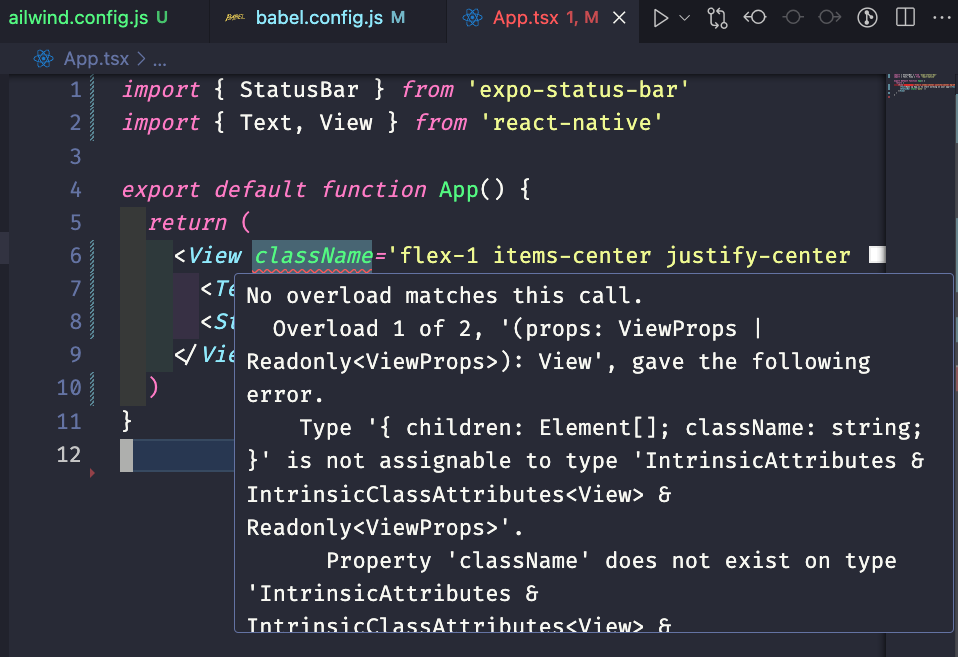
Task: Open the More Actions ellipsis menu
Action: pos(942,18)
